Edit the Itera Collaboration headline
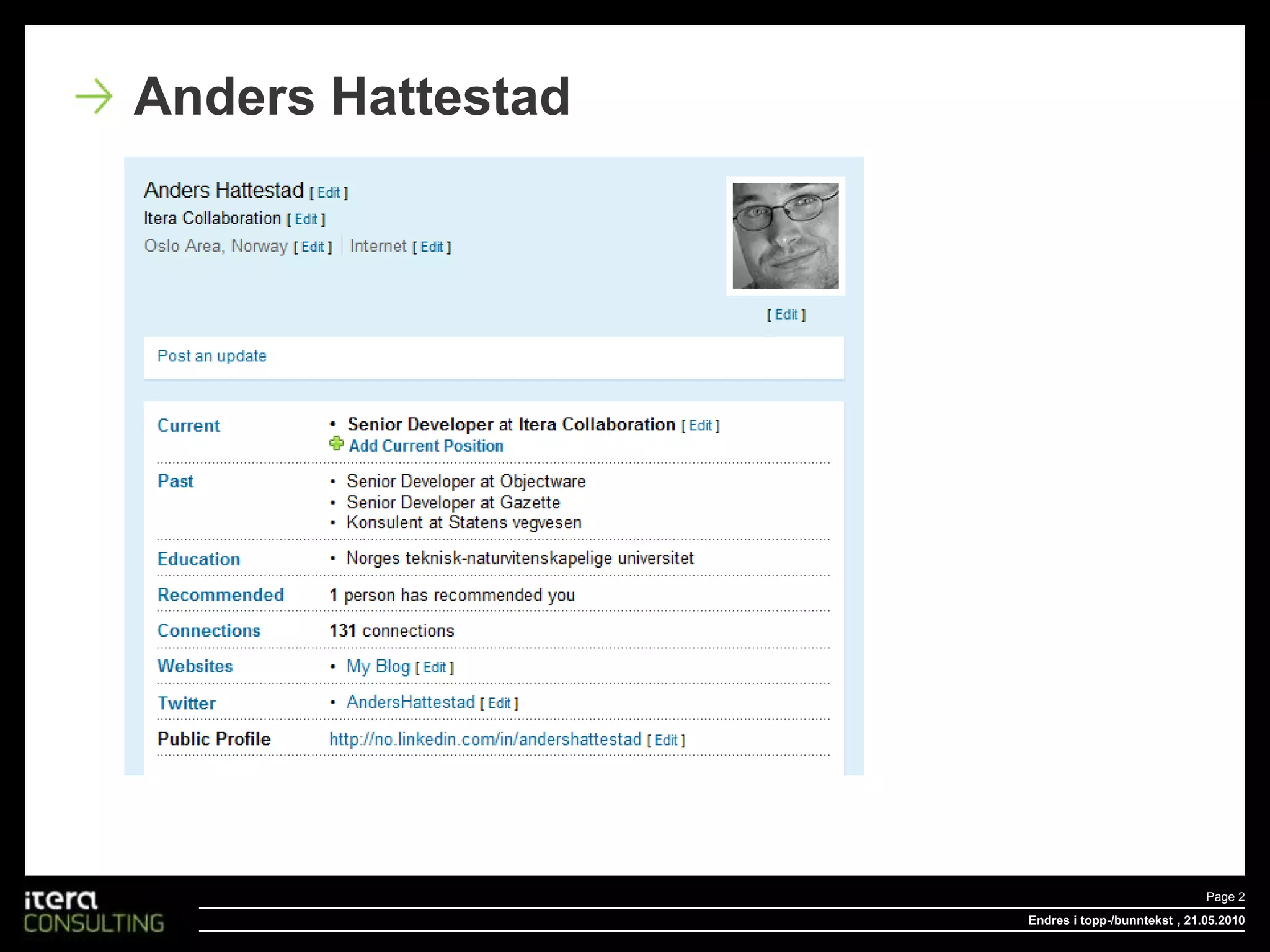Viewport: 1270px width, 952px height. click(306, 219)
